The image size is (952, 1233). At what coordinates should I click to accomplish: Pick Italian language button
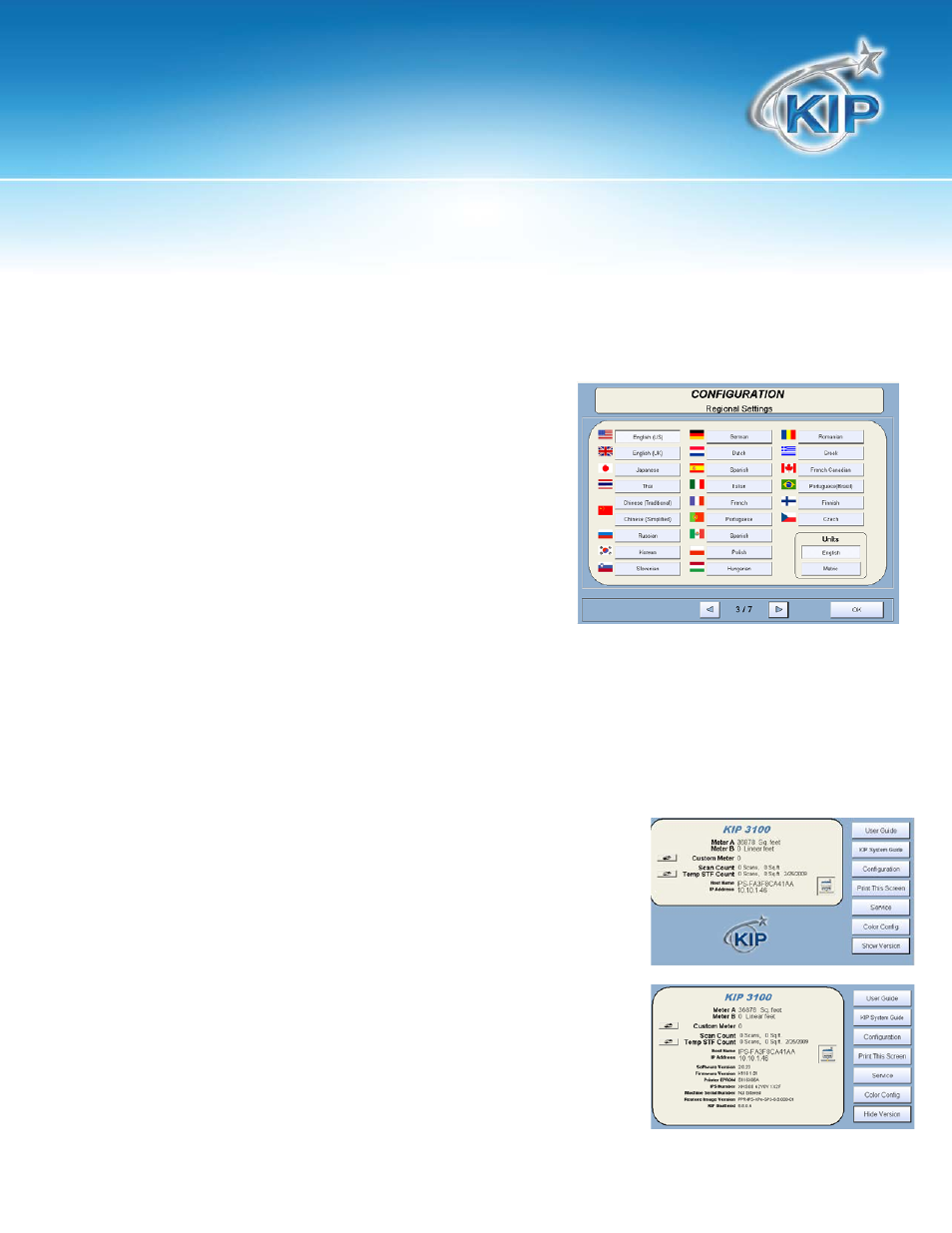point(739,486)
